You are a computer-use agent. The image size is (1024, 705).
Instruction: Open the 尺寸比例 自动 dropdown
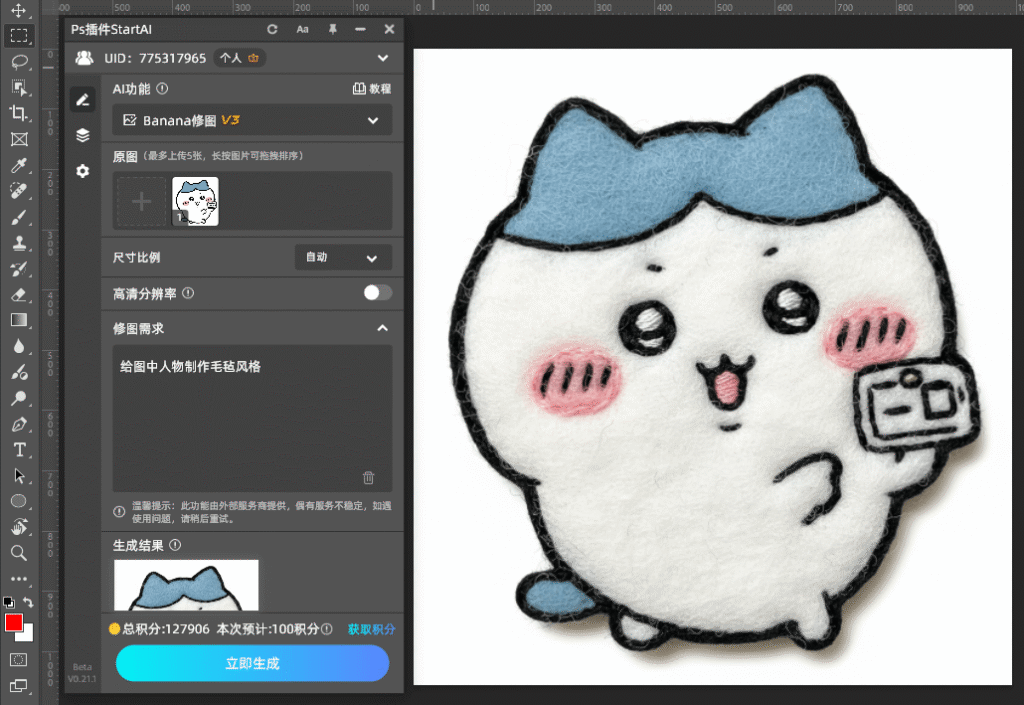pyautogui.click(x=342, y=258)
